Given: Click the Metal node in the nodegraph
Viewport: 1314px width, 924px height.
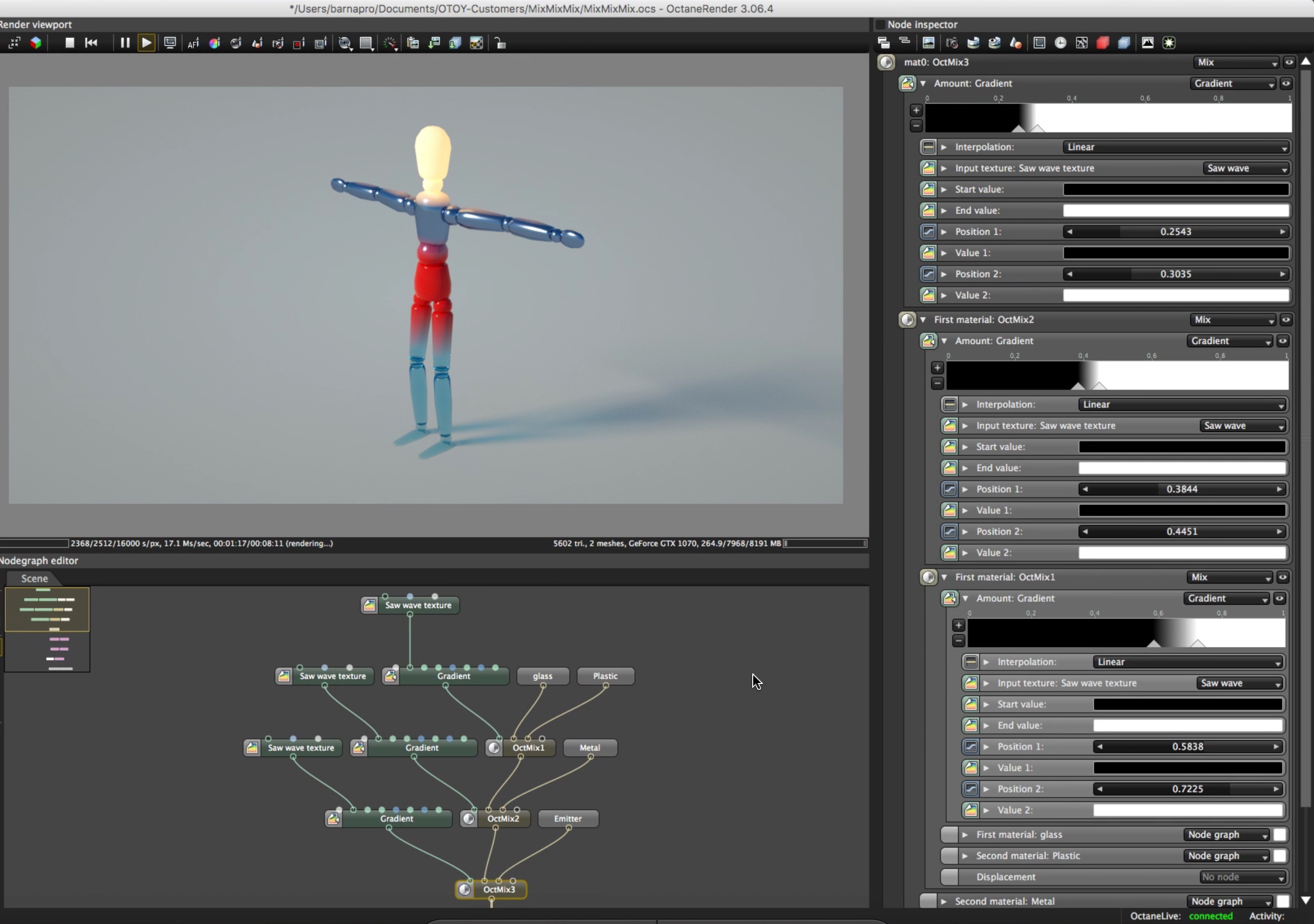Looking at the screenshot, I should pos(590,747).
